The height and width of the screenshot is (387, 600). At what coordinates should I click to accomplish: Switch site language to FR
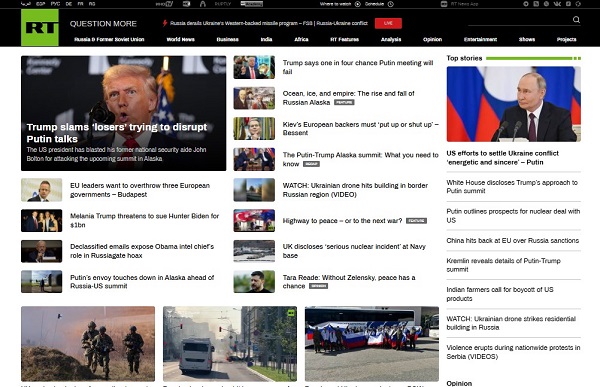(x=80, y=4)
